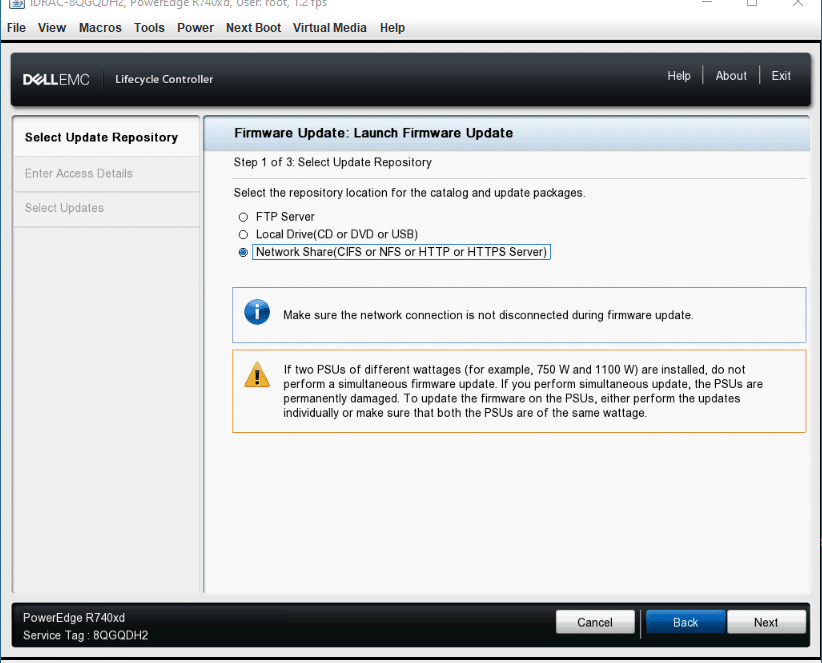Open the Help menu in menu bar
Screen dimensions: 822x663
click(x=392, y=28)
